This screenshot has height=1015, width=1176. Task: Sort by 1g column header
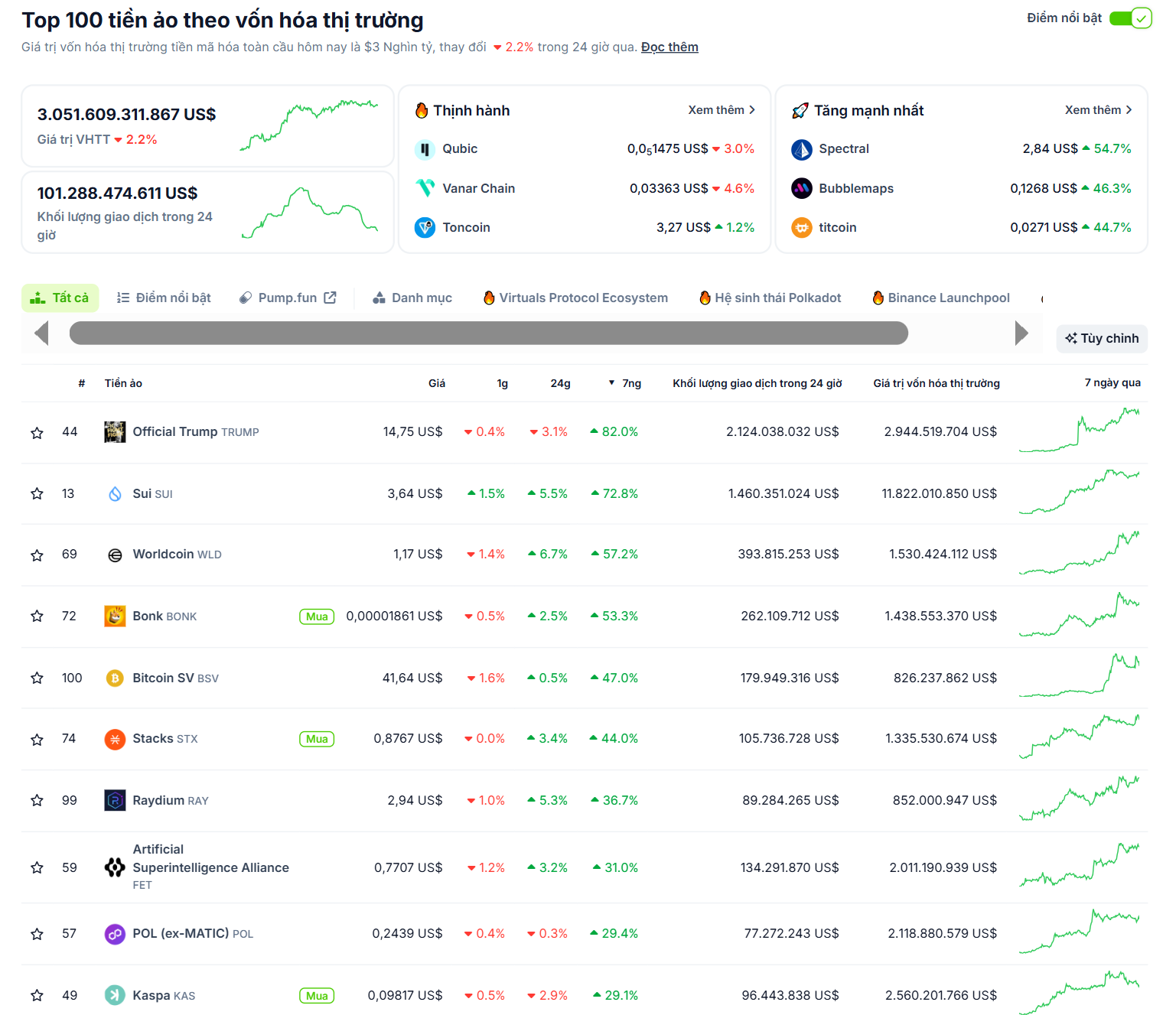(502, 383)
